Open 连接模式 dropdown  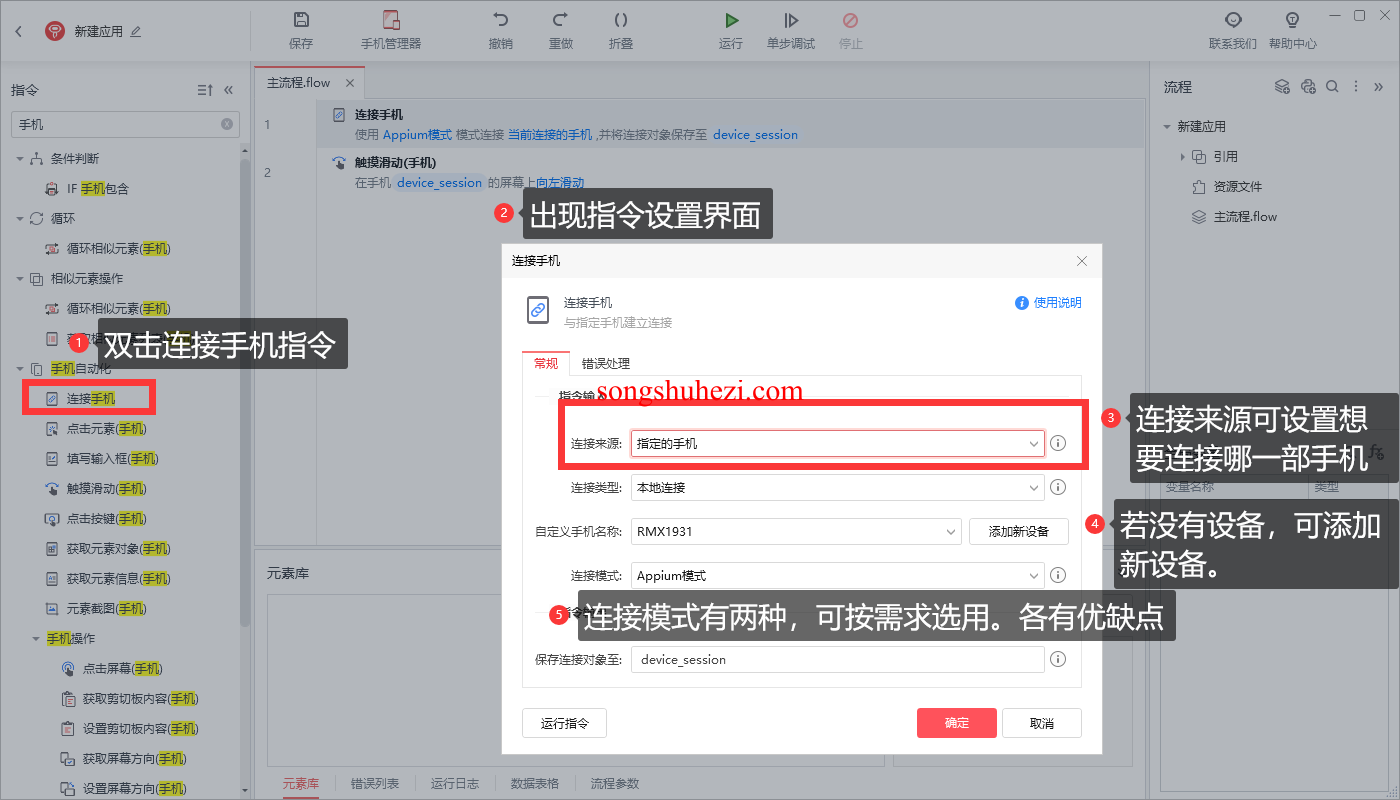[838, 576]
